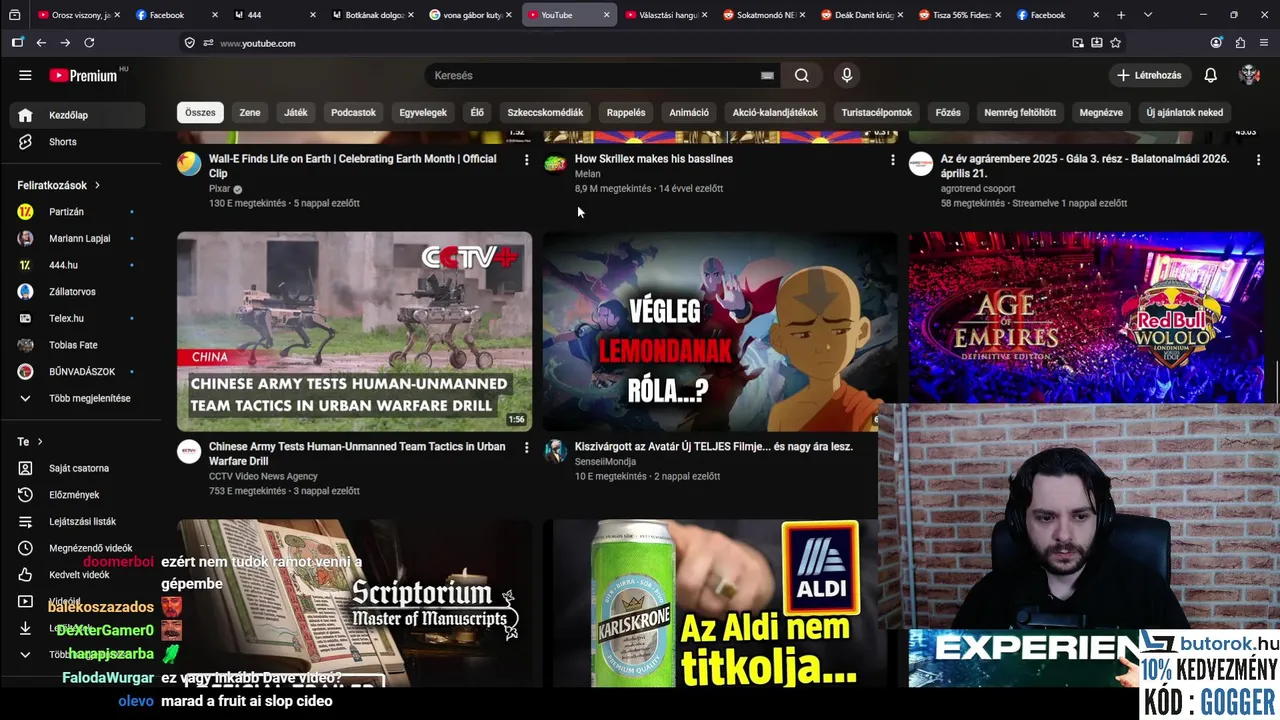Select the Zene filter chip

250,112
